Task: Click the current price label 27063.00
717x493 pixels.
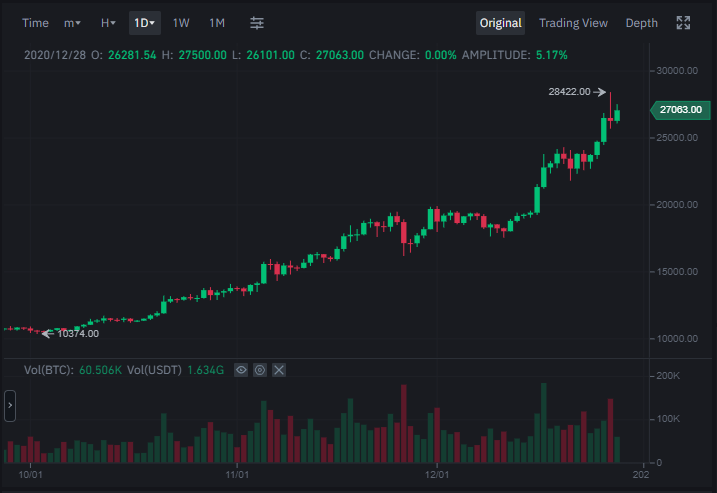Action: pos(680,110)
